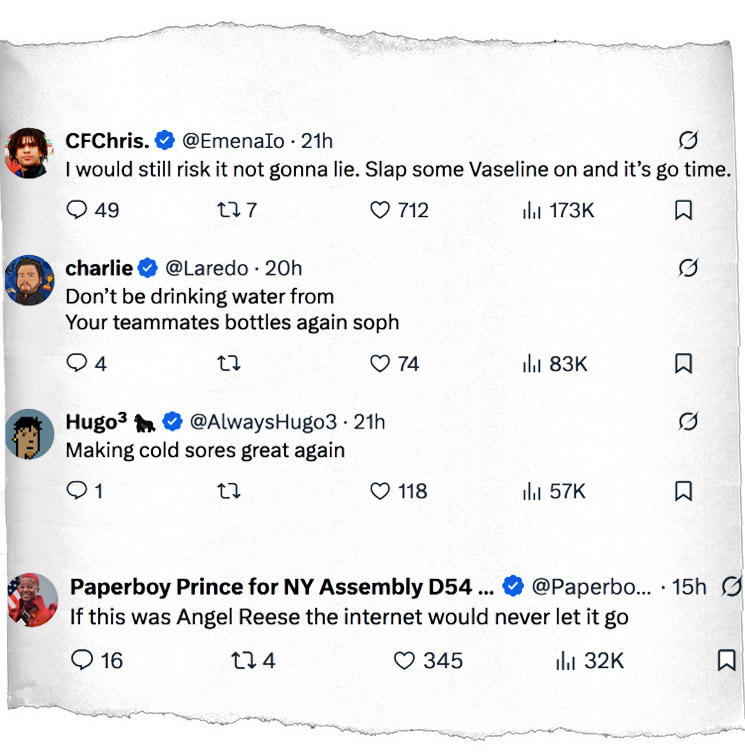Retweet CFChris's tweet with 7 reposts
745x752 pixels.
point(227,210)
